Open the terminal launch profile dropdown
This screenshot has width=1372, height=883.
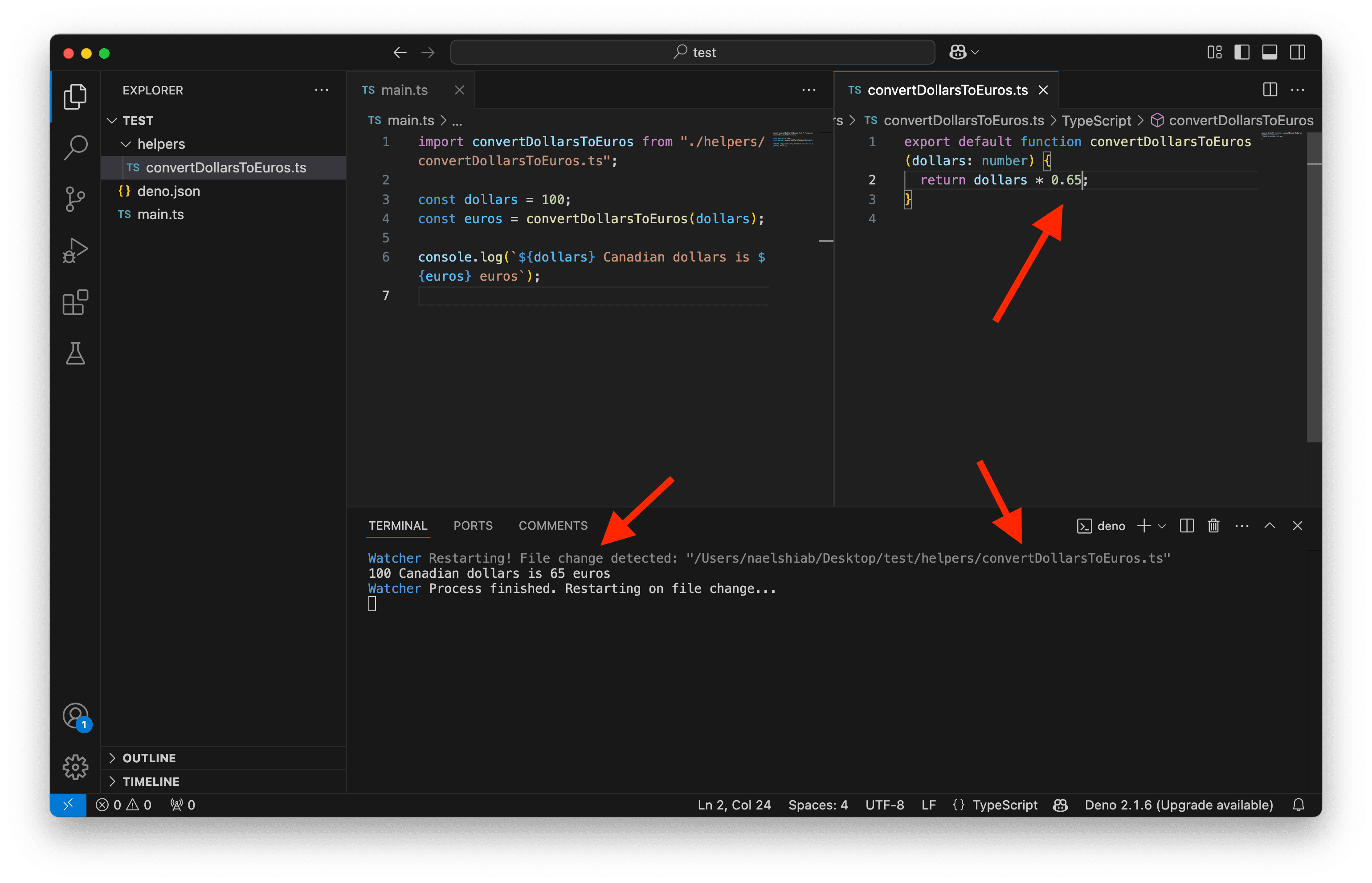coord(1162,526)
